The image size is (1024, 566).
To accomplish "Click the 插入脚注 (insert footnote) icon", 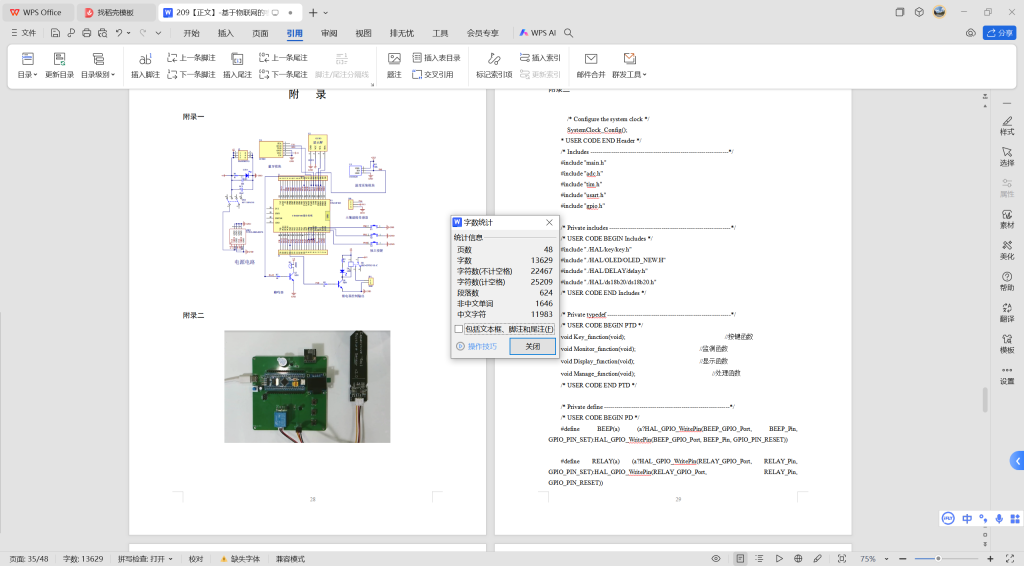I will tap(145, 60).
